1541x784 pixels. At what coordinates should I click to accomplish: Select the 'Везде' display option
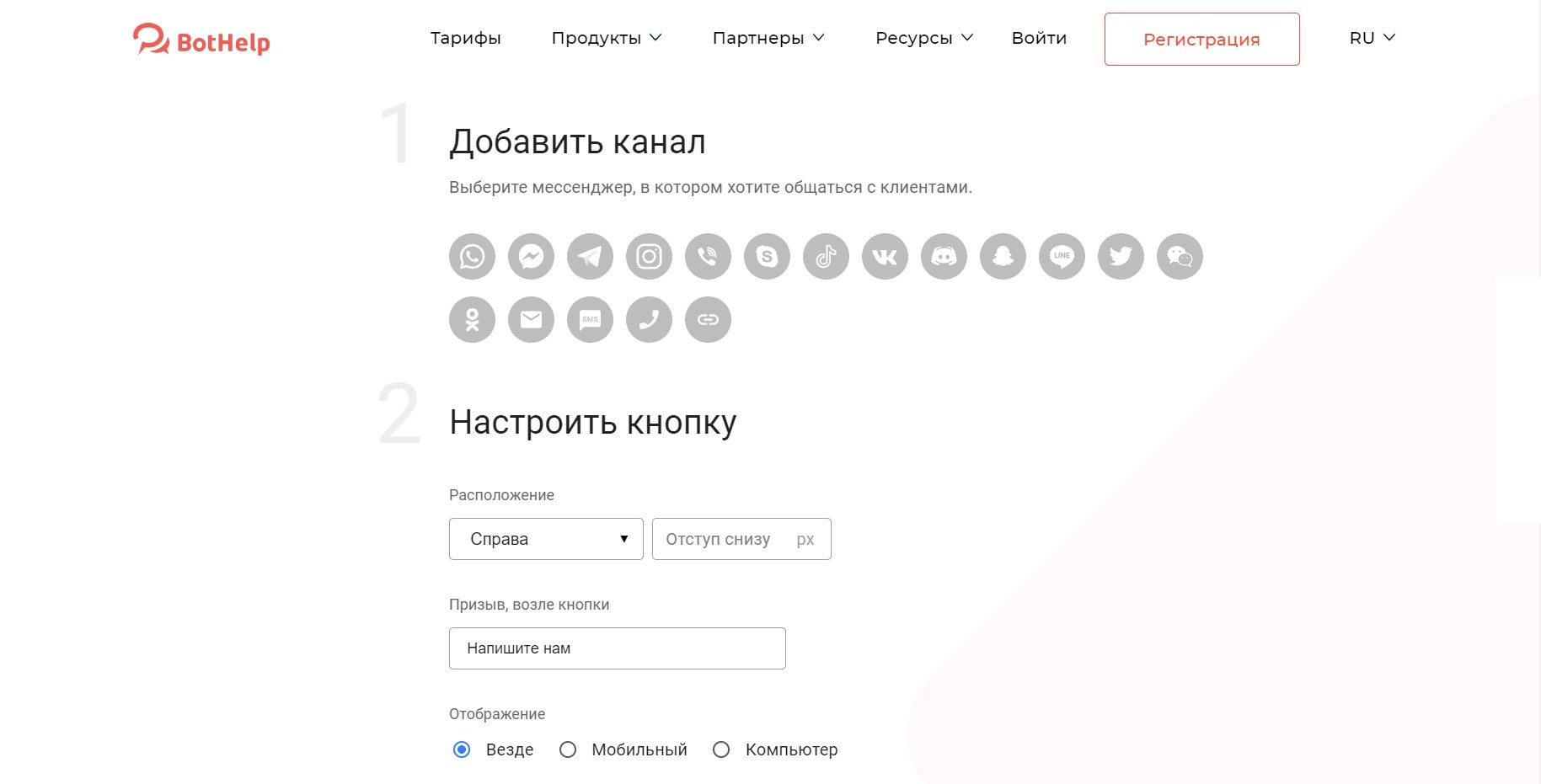(462, 749)
